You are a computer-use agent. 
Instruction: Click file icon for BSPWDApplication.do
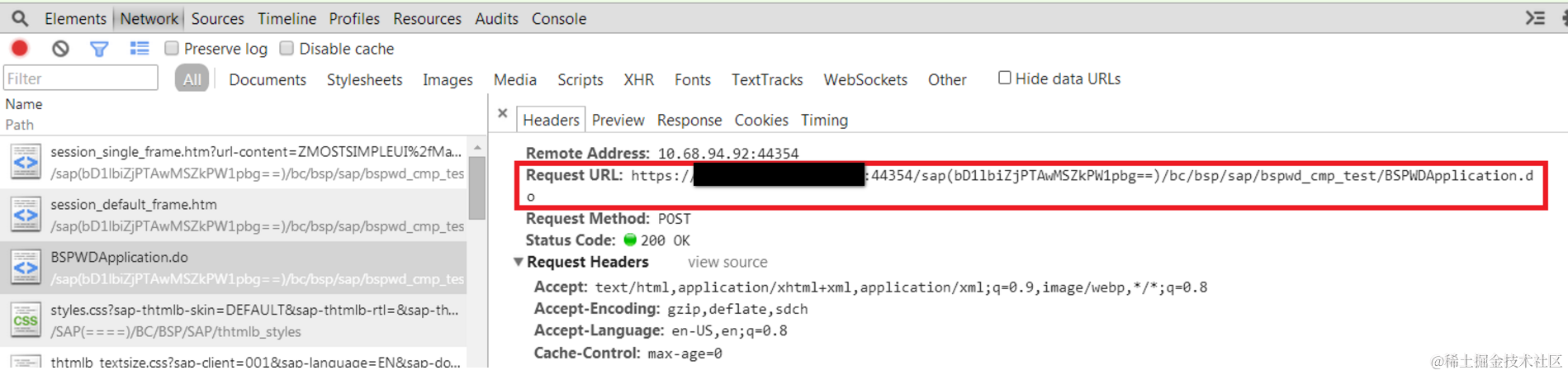coord(26,268)
